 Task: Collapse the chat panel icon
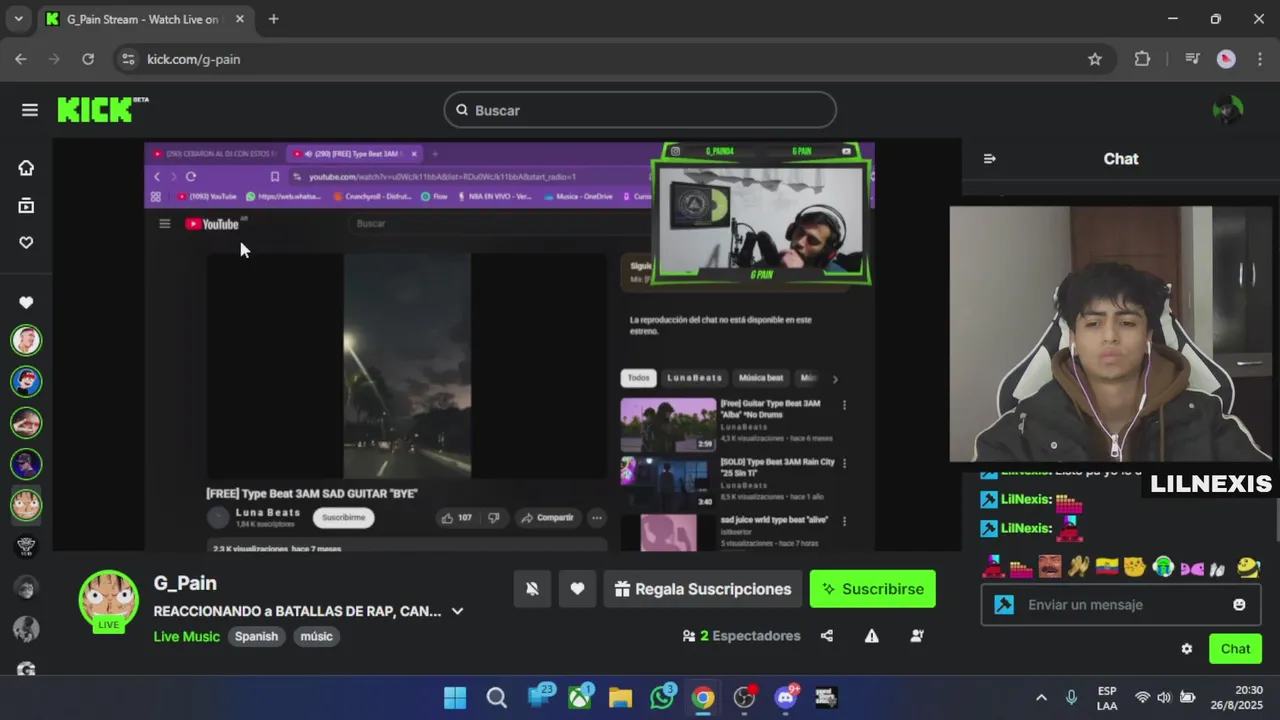[989, 158]
